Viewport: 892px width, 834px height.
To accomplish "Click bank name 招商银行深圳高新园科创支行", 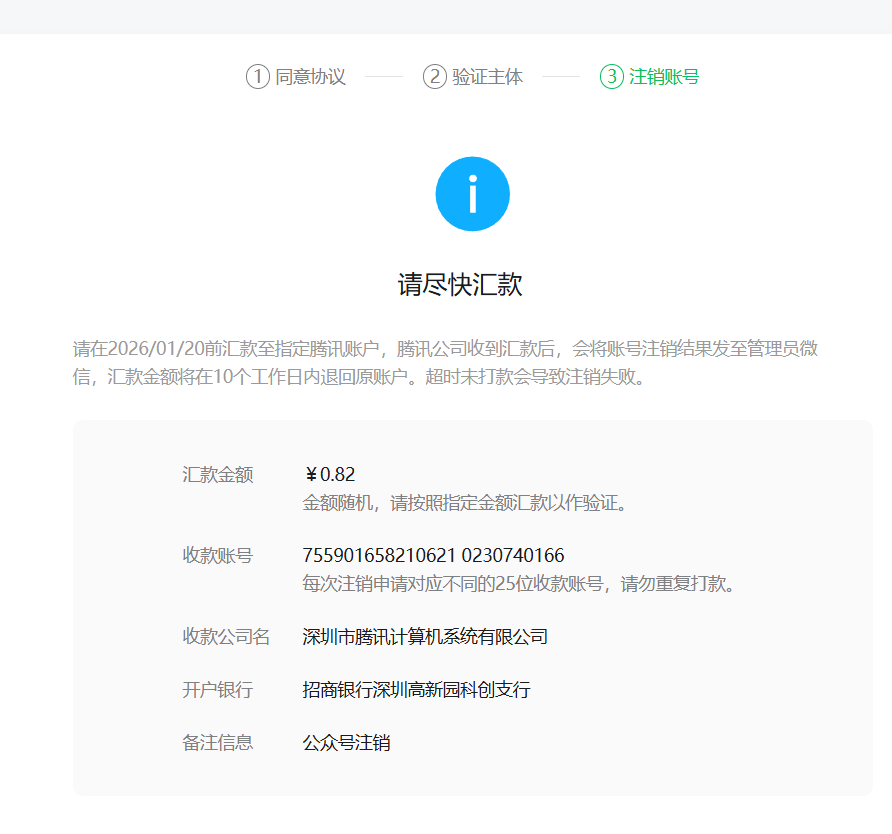I will click(416, 690).
